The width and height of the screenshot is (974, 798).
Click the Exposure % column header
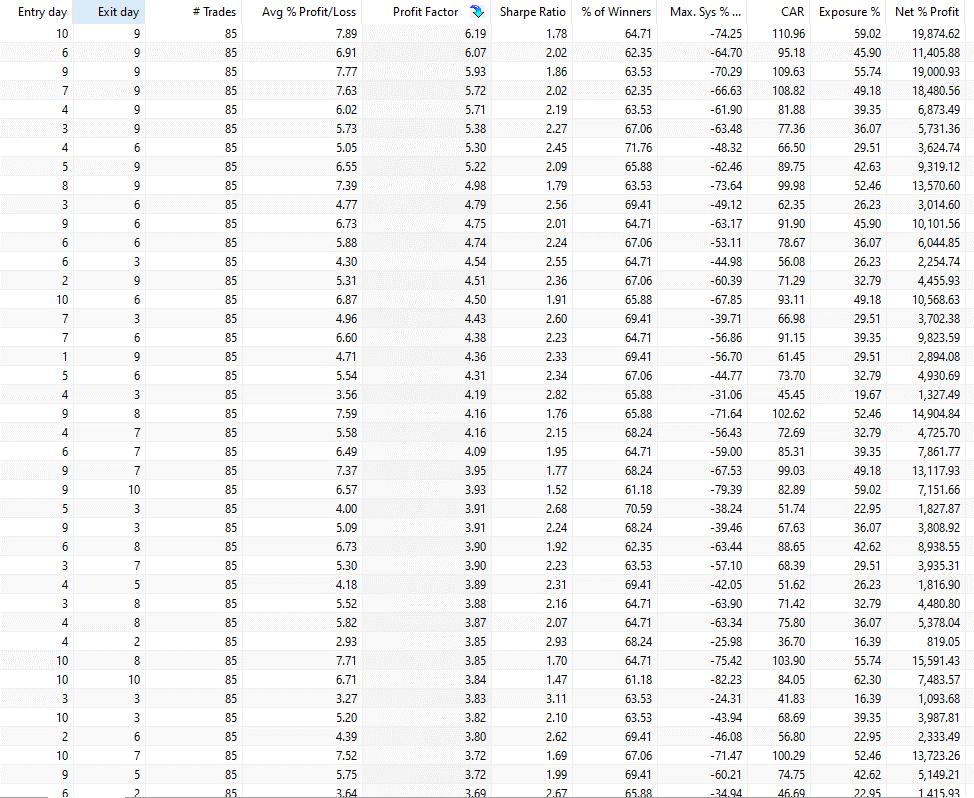point(849,12)
